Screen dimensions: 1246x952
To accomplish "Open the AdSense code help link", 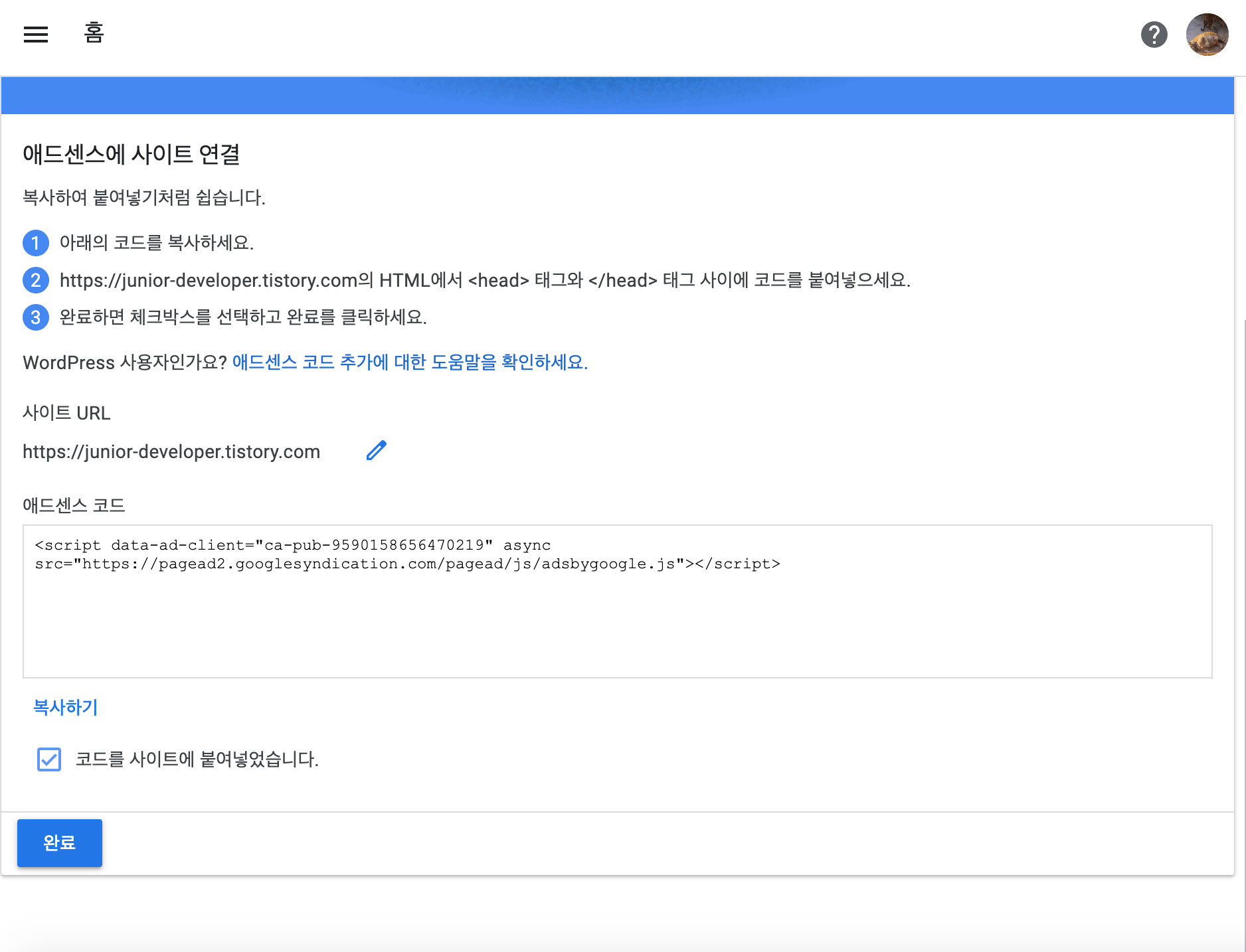I will click(x=410, y=362).
